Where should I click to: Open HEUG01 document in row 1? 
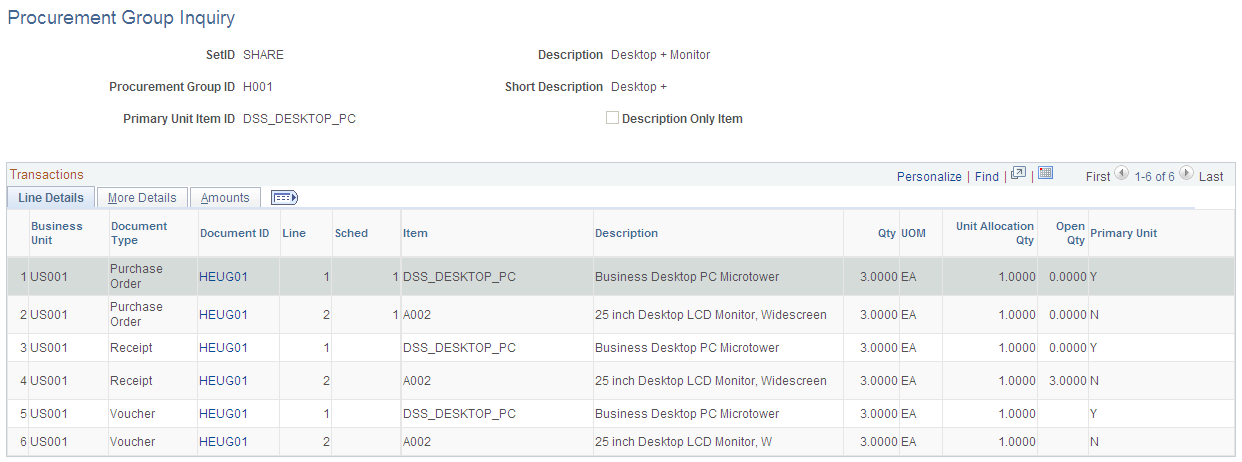tap(223, 277)
